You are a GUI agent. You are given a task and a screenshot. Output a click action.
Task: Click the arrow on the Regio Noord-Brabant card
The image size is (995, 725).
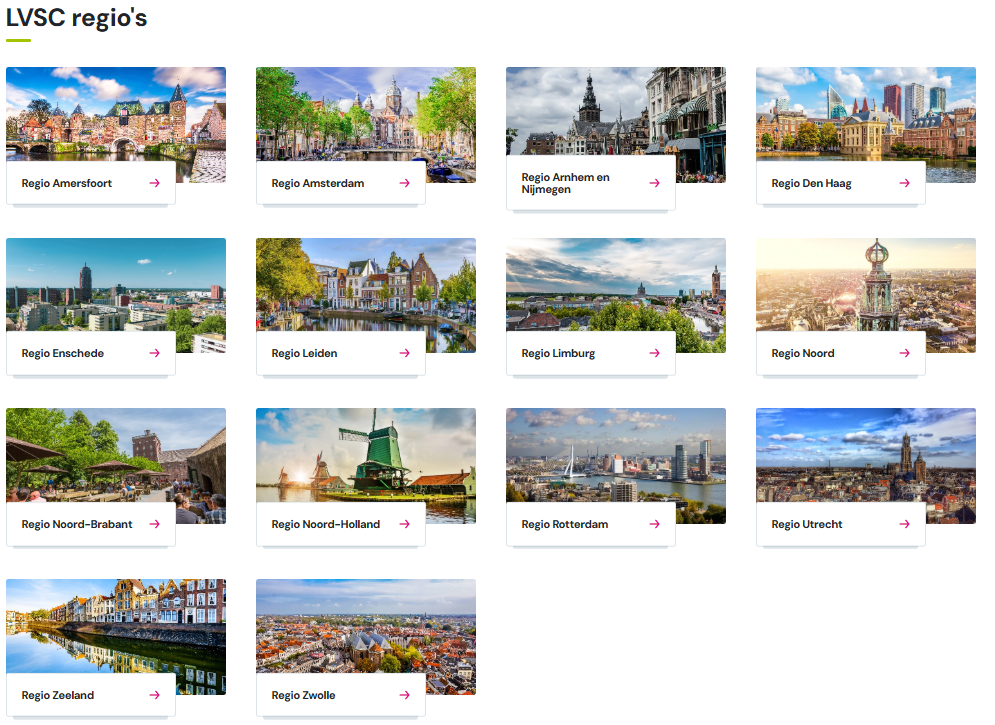click(155, 524)
